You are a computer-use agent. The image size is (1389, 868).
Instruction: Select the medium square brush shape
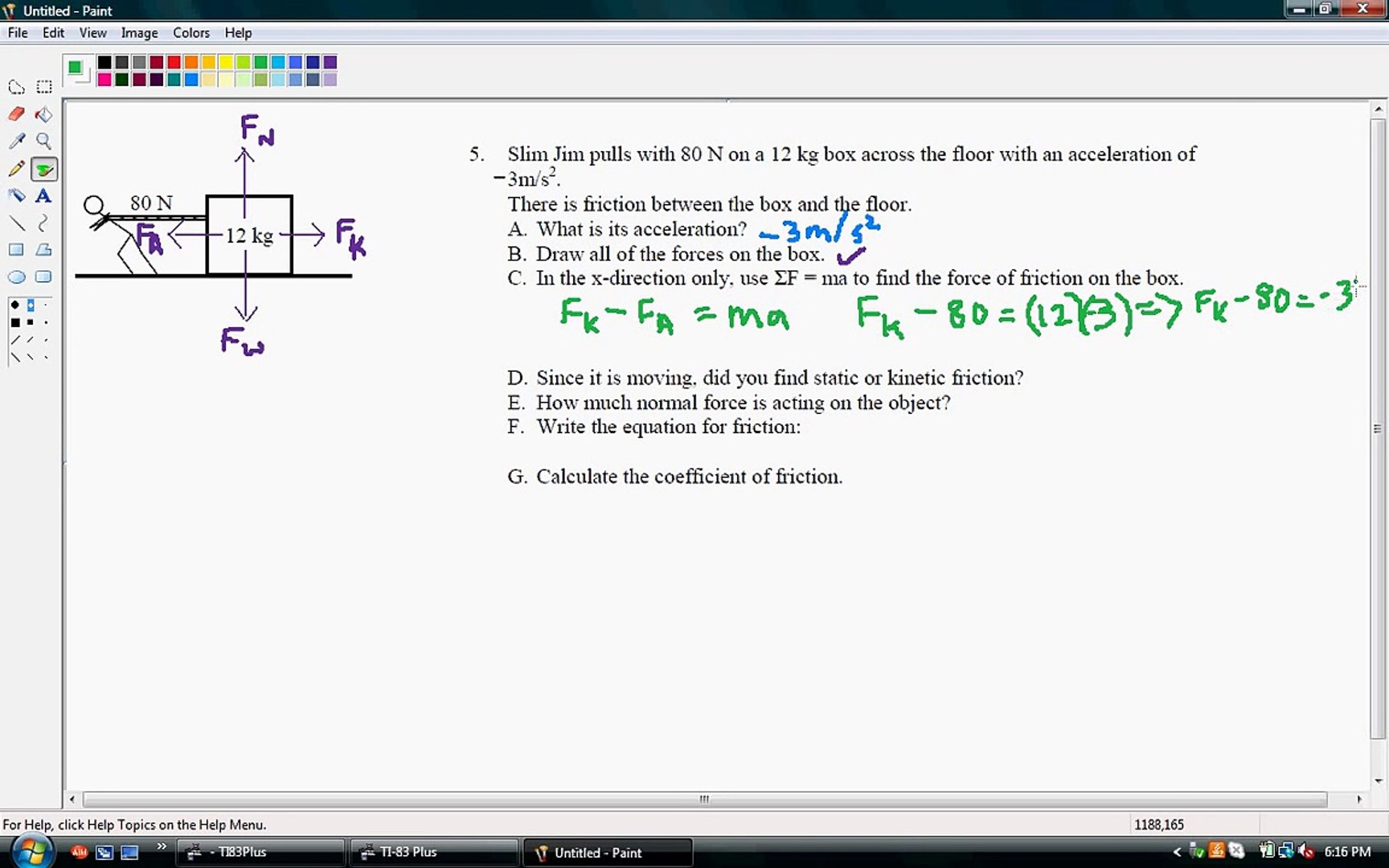(x=31, y=322)
